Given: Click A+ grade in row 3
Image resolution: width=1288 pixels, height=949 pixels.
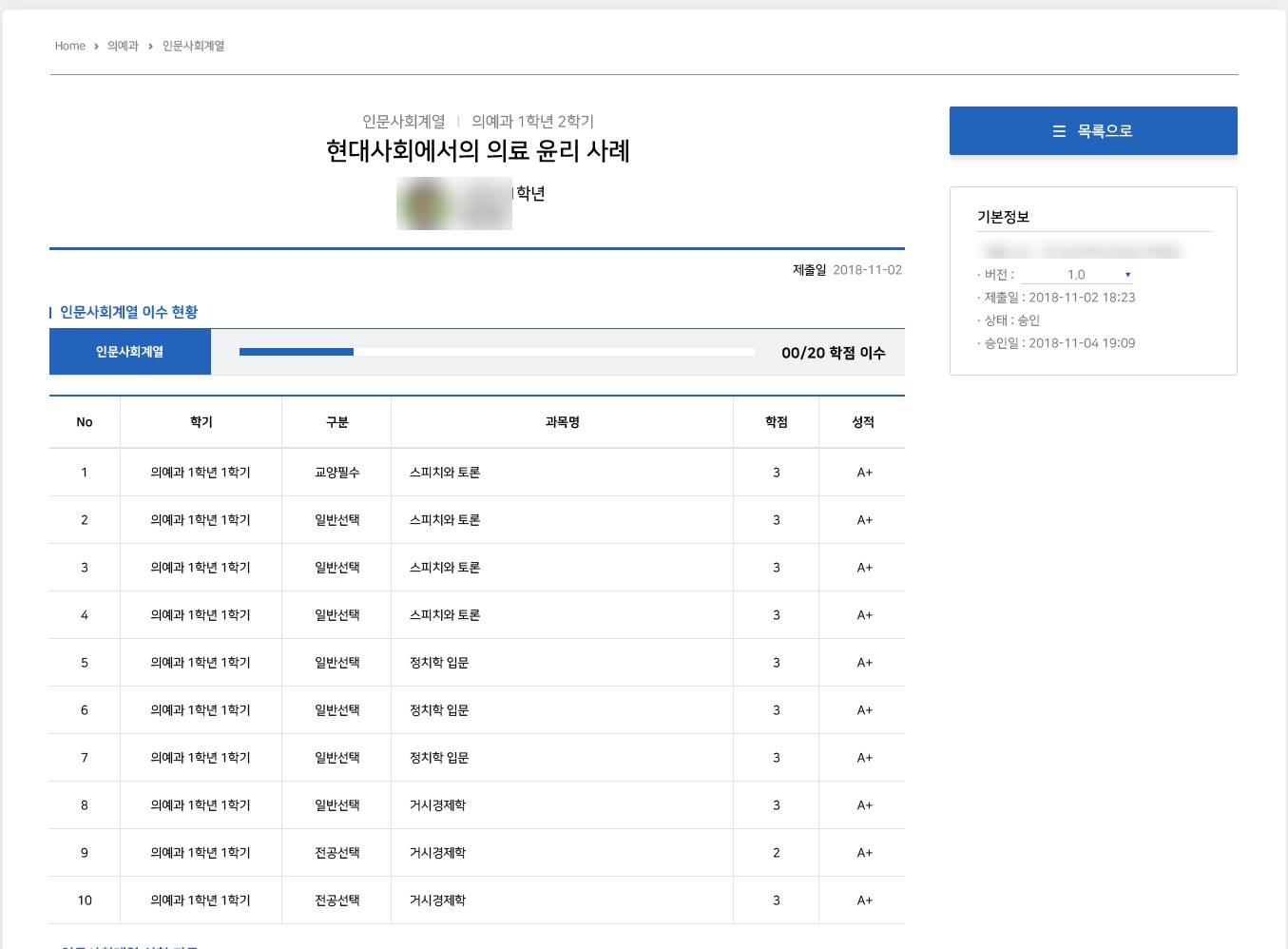Looking at the screenshot, I should (865, 568).
